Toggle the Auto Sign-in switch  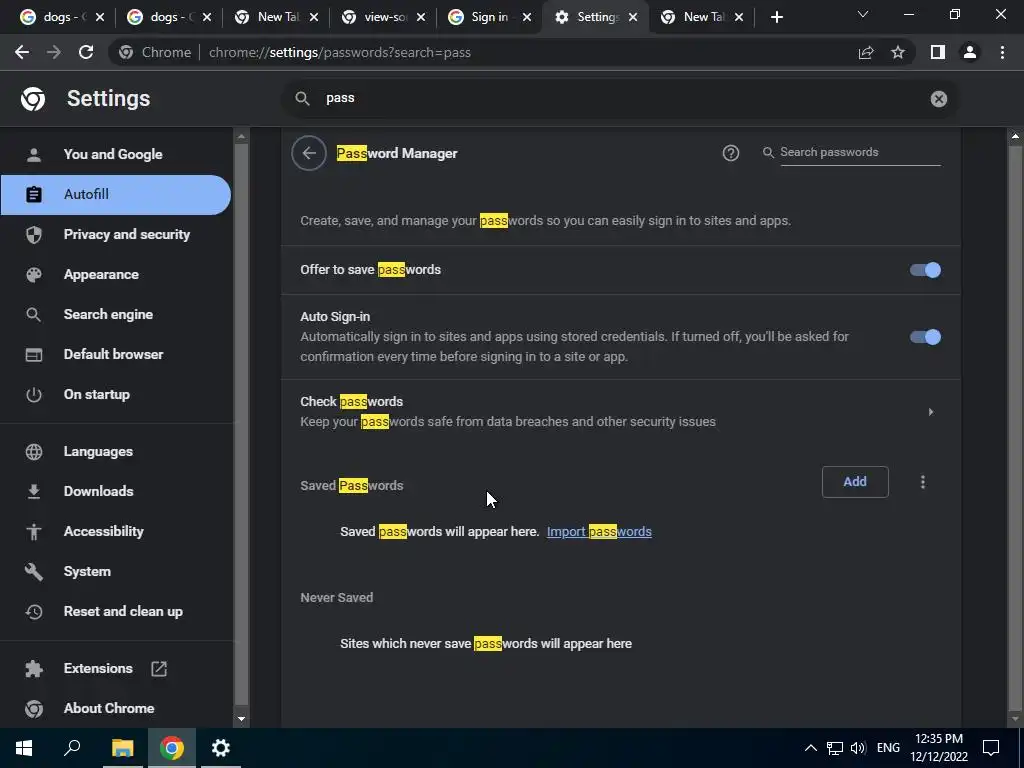coord(925,337)
